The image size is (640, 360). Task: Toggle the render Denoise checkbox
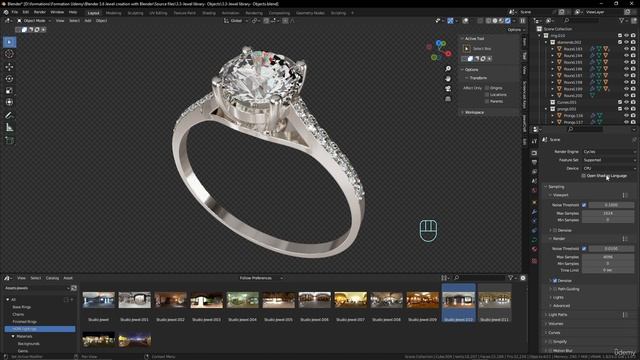[555, 281]
